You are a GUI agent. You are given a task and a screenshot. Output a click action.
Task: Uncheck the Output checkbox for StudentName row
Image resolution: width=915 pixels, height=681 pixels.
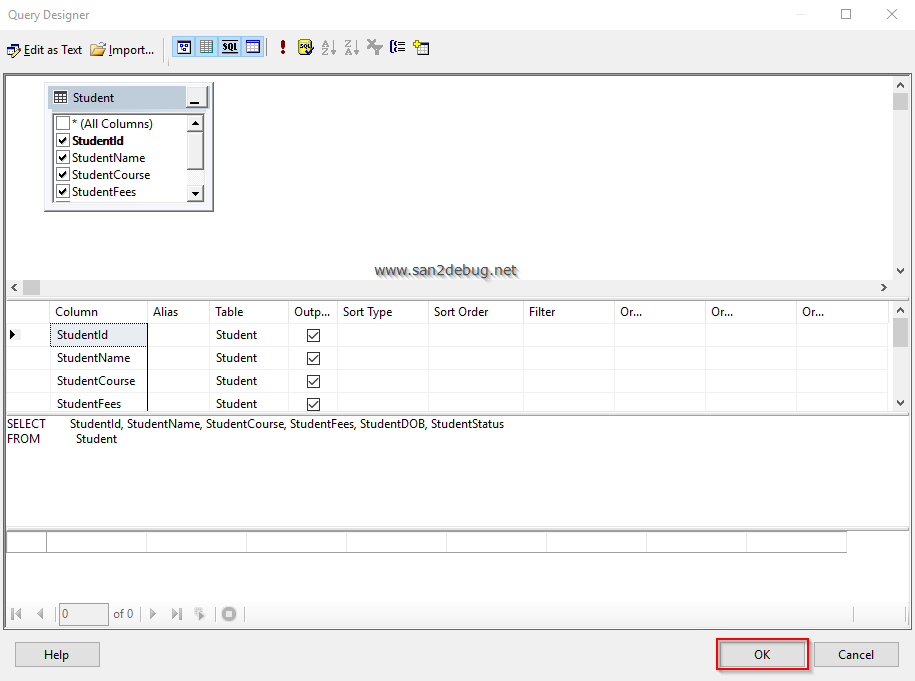[313, 358]
